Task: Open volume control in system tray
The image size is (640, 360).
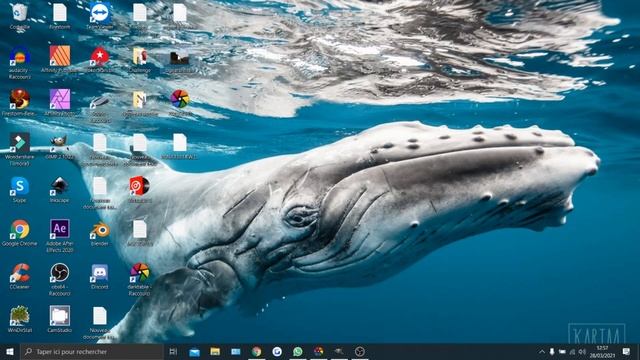Action: [x=582, y=351]
